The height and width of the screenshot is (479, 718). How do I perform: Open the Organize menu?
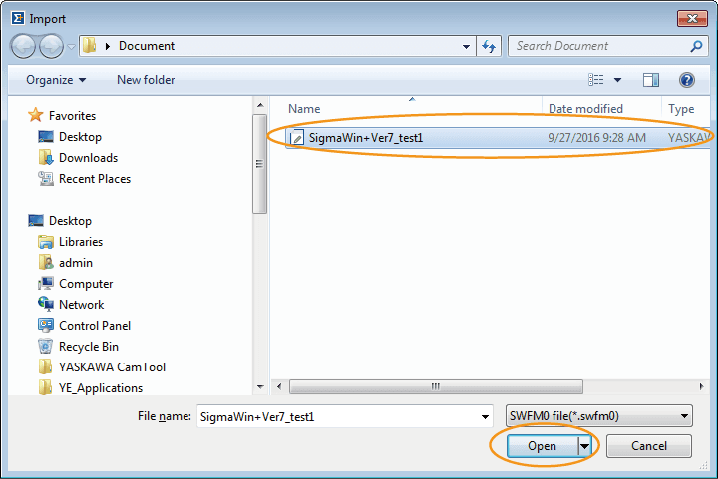pos(56,80)
